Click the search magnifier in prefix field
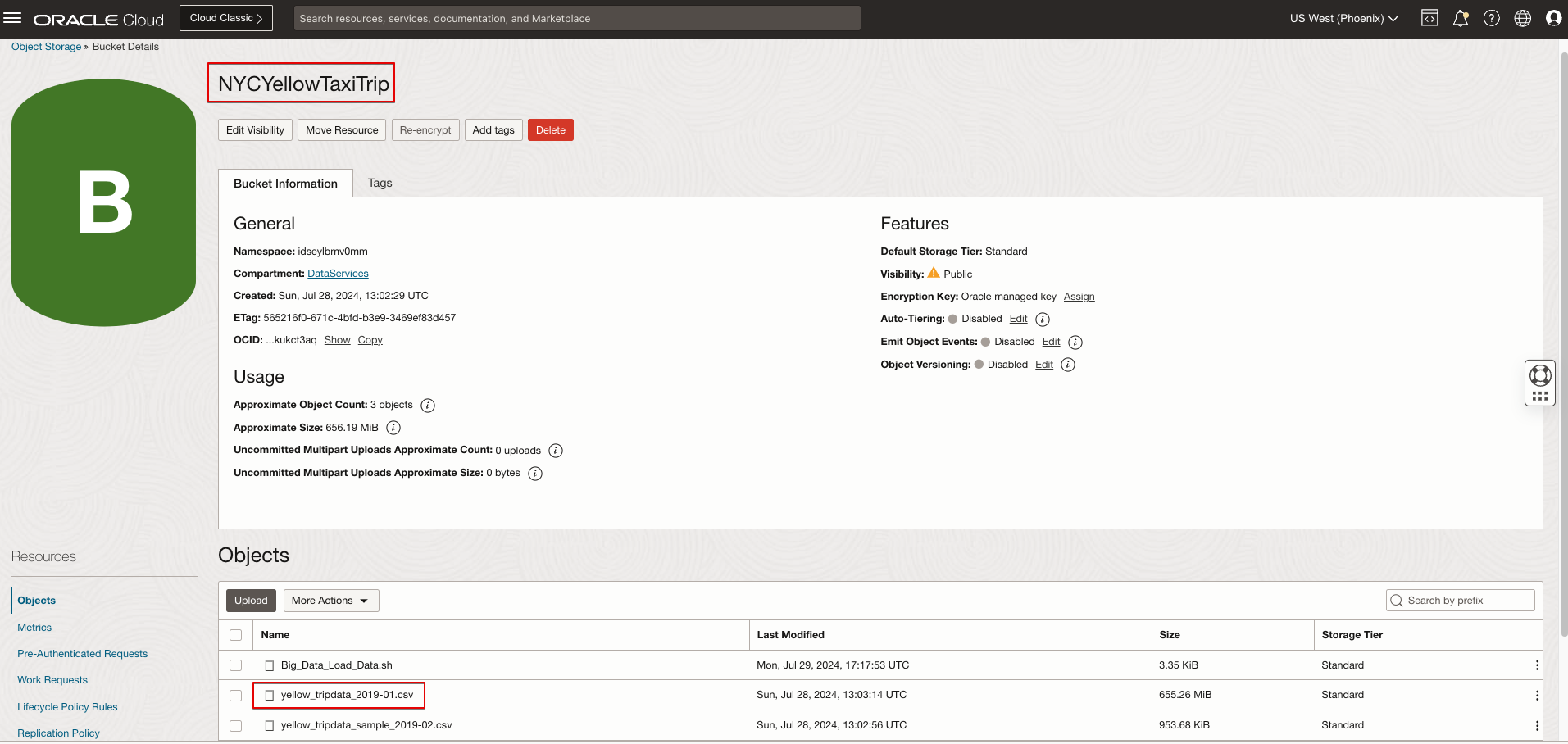 pyautogui.click(x=1397, y=601)
